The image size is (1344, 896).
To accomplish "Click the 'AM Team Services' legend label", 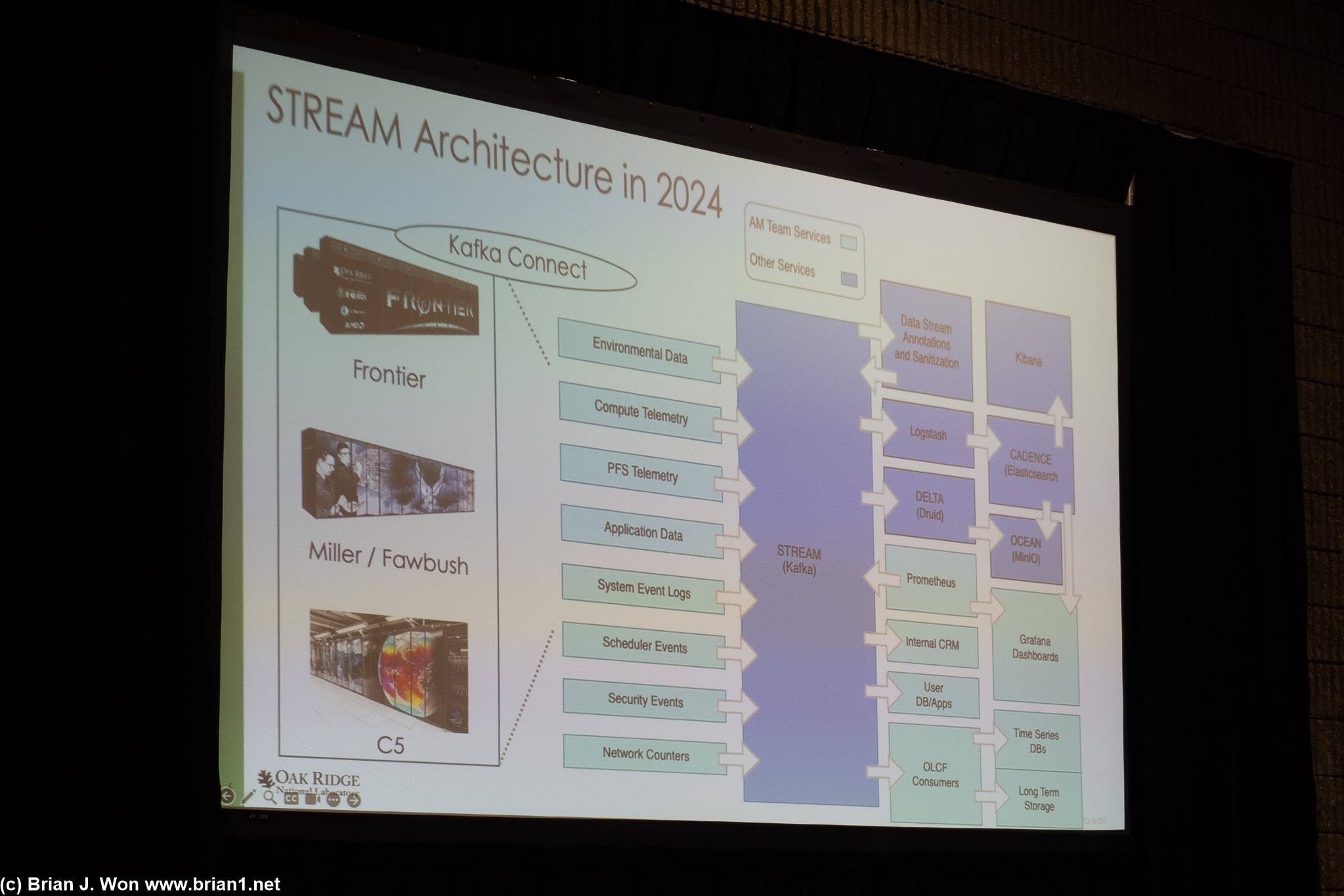I will 790,231.
